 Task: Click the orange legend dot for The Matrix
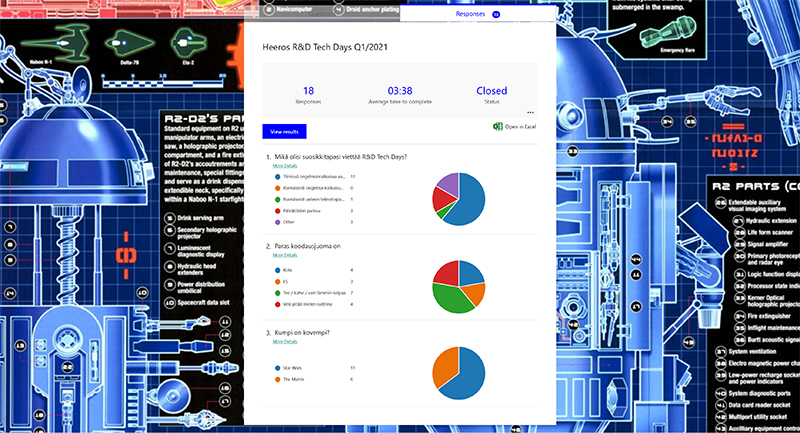pyautogui.click(x=278, y=379)
